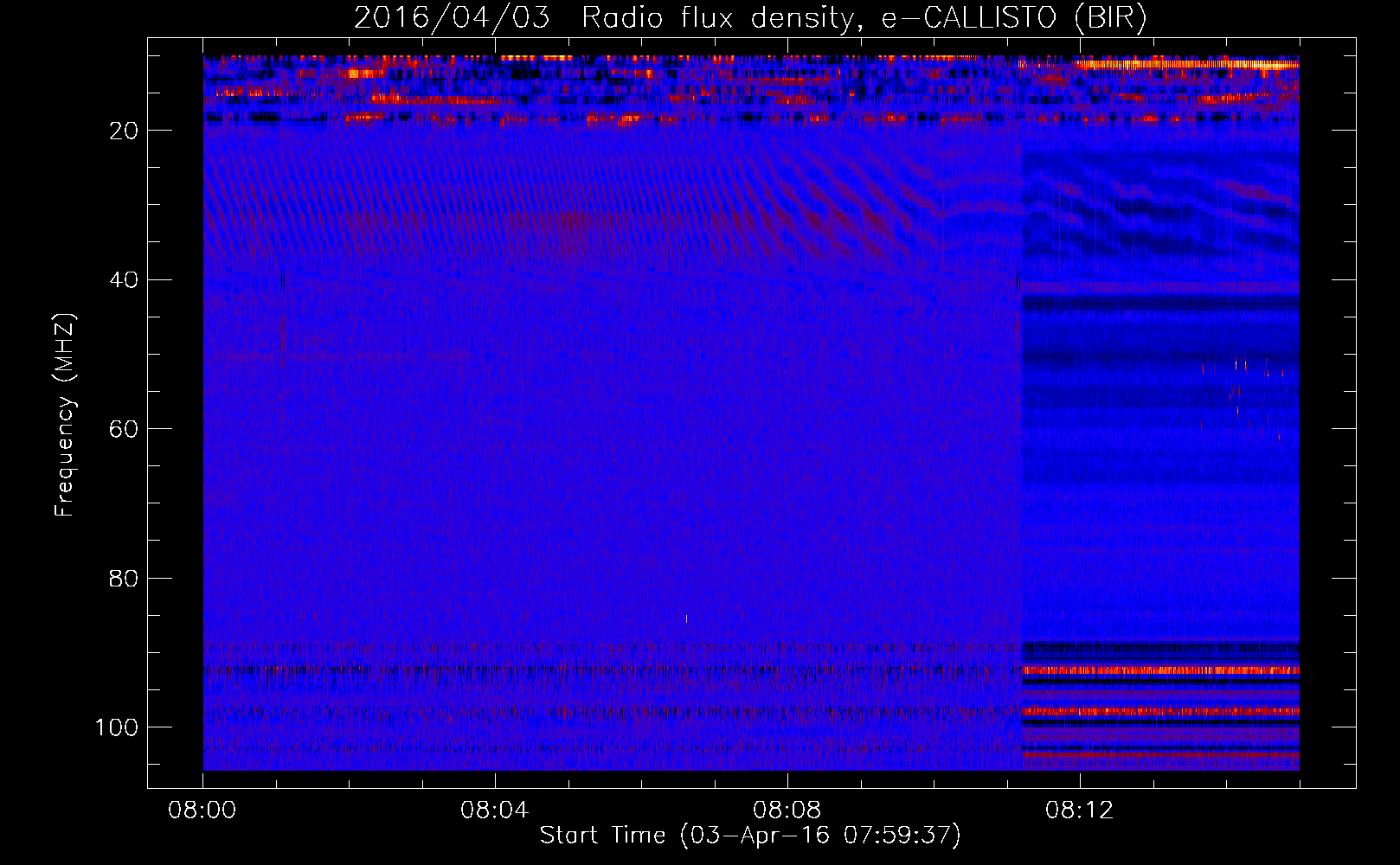Click the plot title '2016/04/03 Radio flux density, e-CALLISTO (BIR)'
The image size is (1400, 865).
[x=750, y=18]
